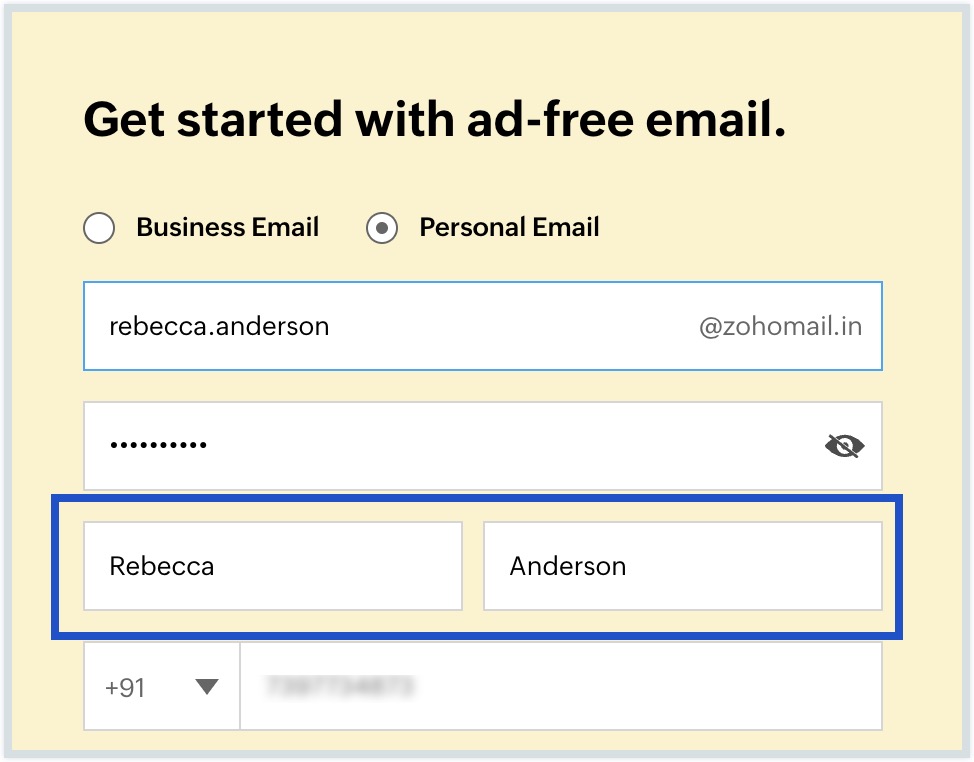Image resolution: width=974 pixels, height=762 pixels.
Task: Click the country code dropdown arrow
Action: (x=206, y=686)
